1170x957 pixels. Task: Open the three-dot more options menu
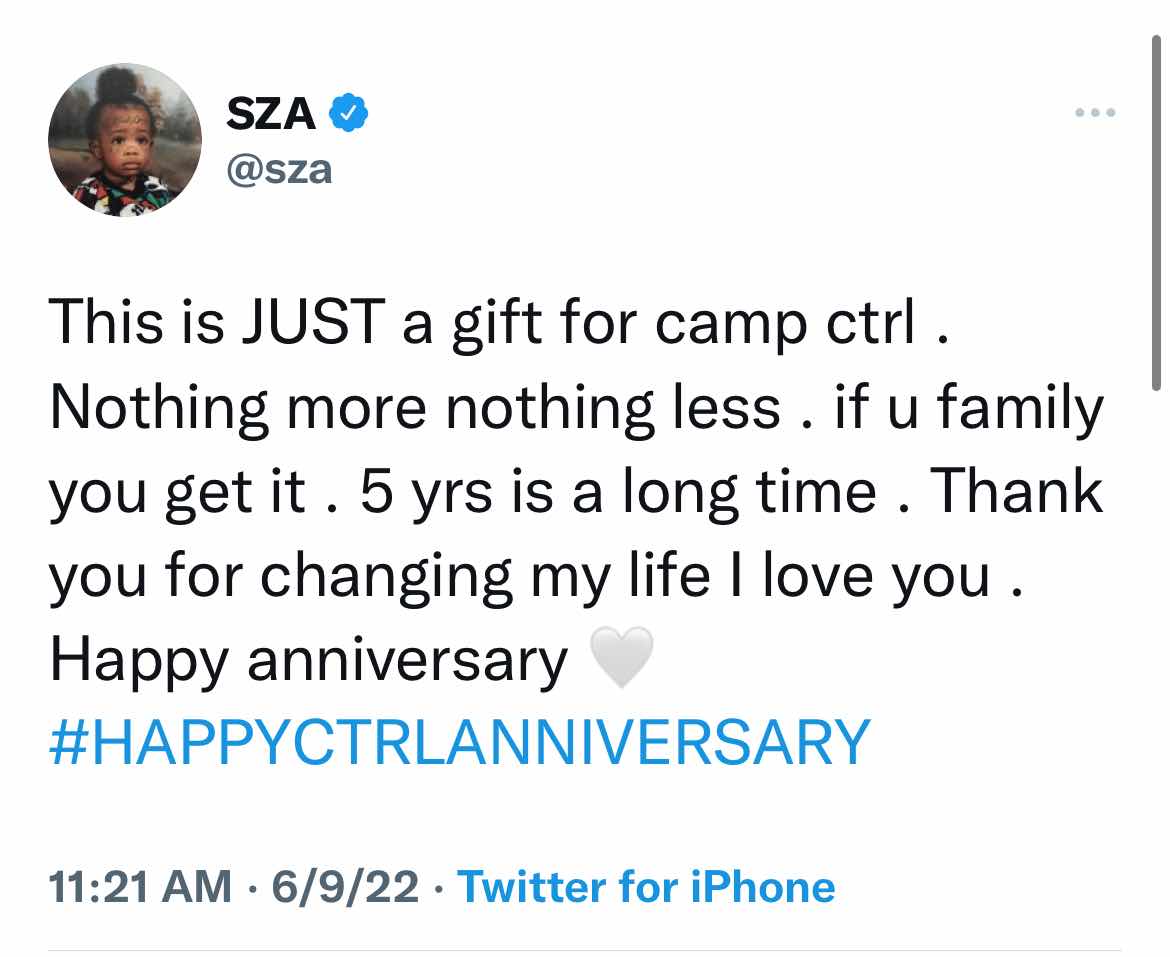pyautogui.click(x=1095, y=113)
